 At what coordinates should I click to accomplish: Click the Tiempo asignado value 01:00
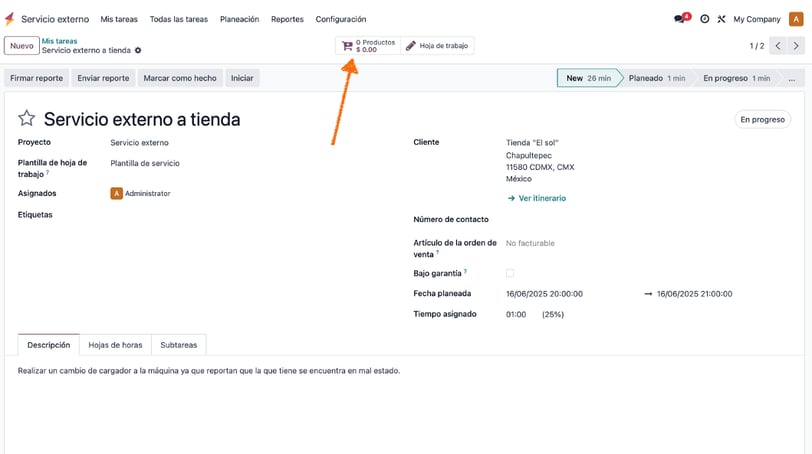point(516,314)
